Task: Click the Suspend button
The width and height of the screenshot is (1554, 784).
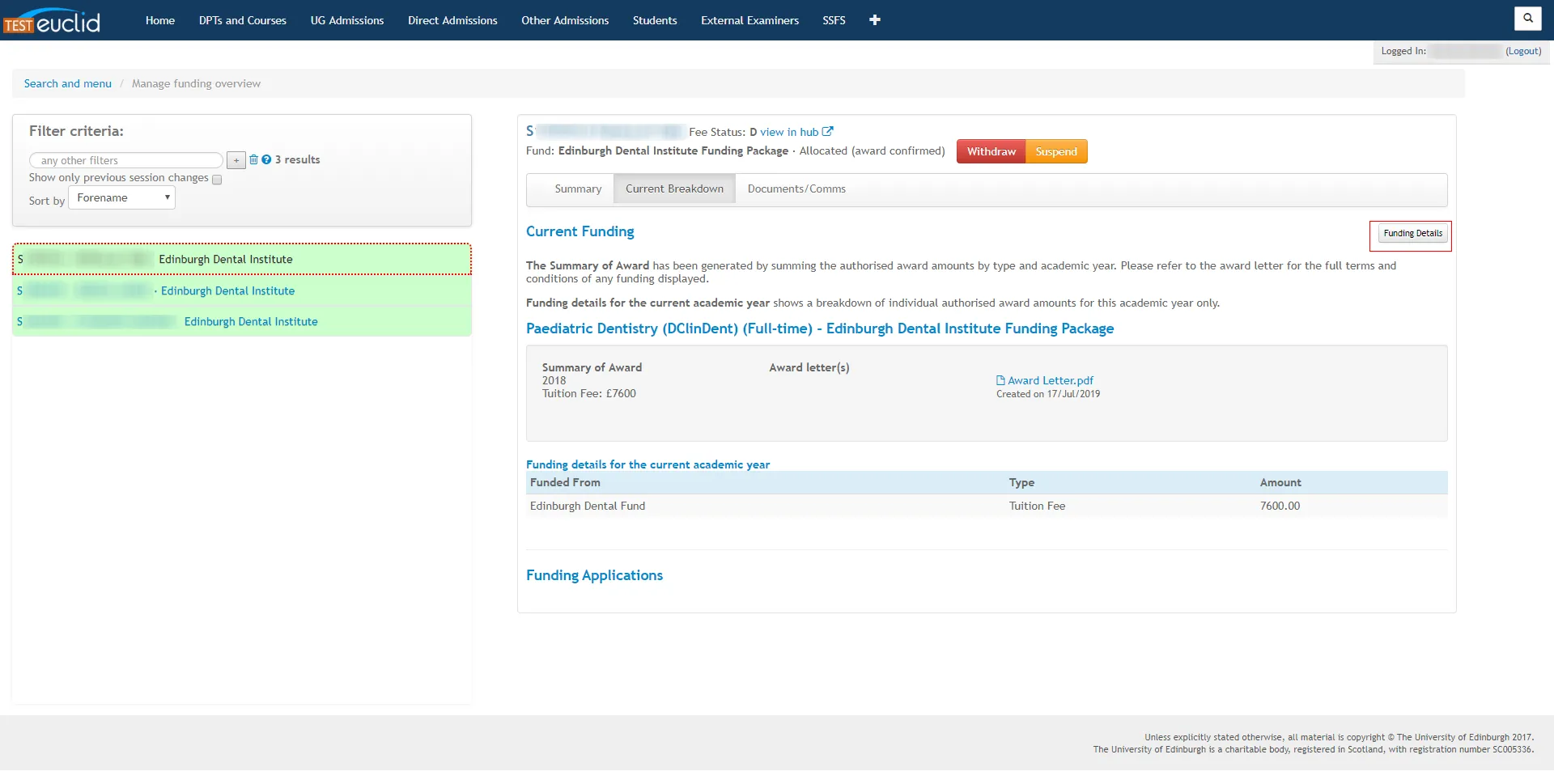Action: pyautogui.click(x=1055, y=151)
